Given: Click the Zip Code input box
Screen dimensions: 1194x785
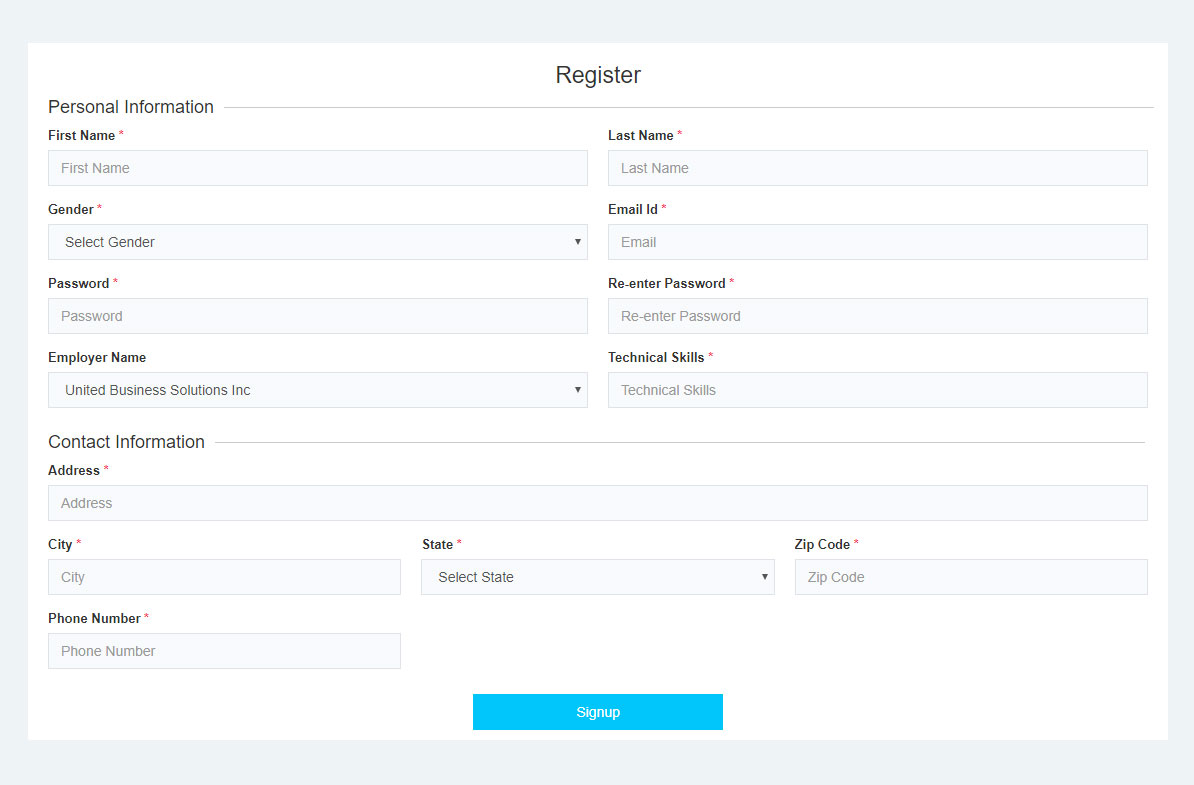Looking at the screenshot, I should pyautogui.click(x=970, y=577).
